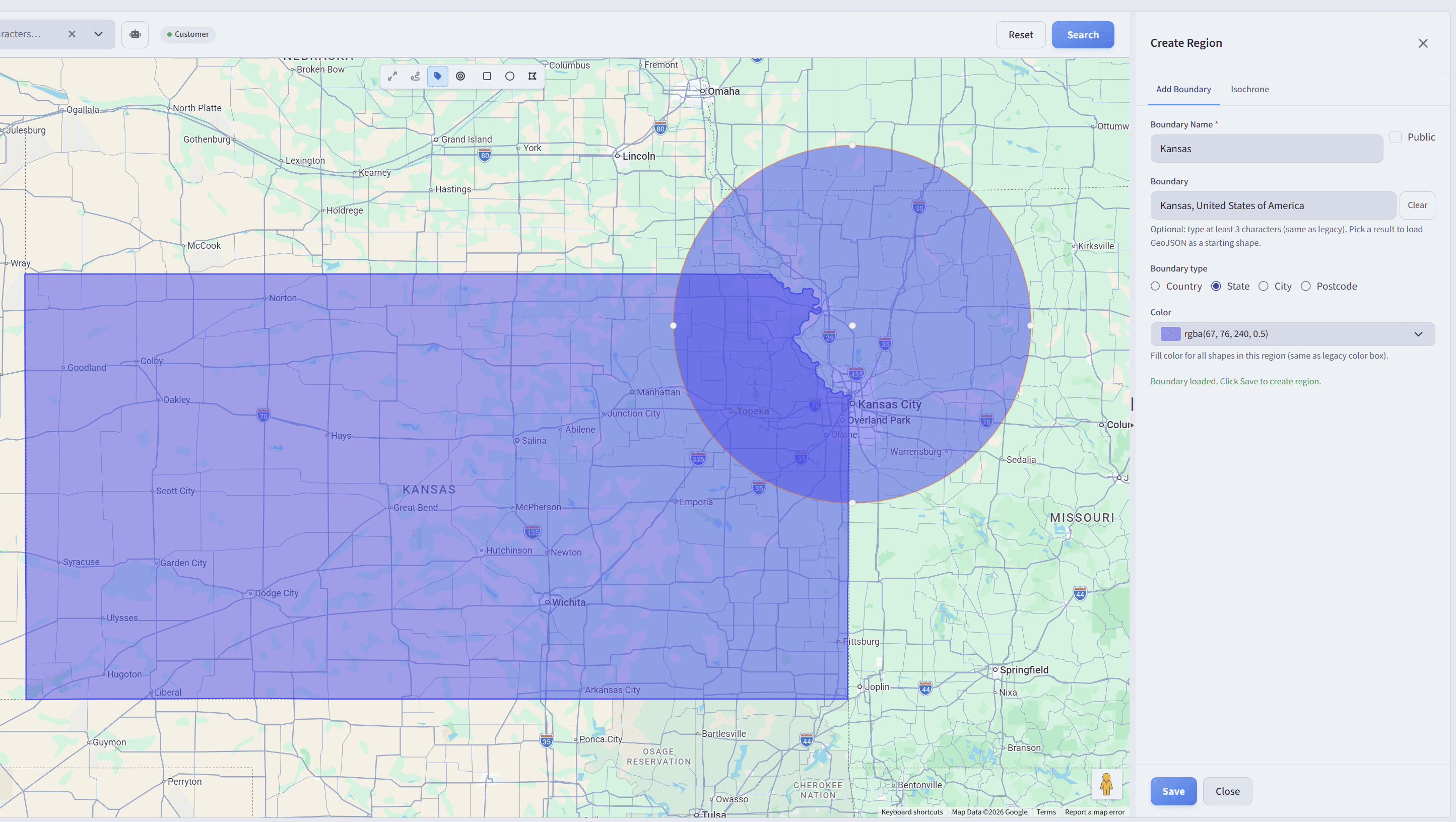Select the Country boundary type
The image size is (1456, 822).
coord(1155,287)
